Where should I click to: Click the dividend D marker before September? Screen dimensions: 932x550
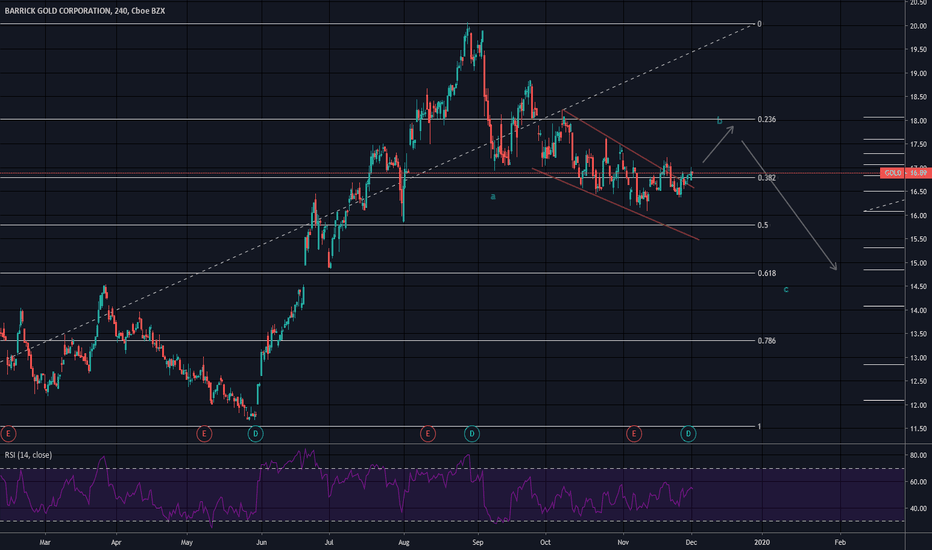(471, 433)
